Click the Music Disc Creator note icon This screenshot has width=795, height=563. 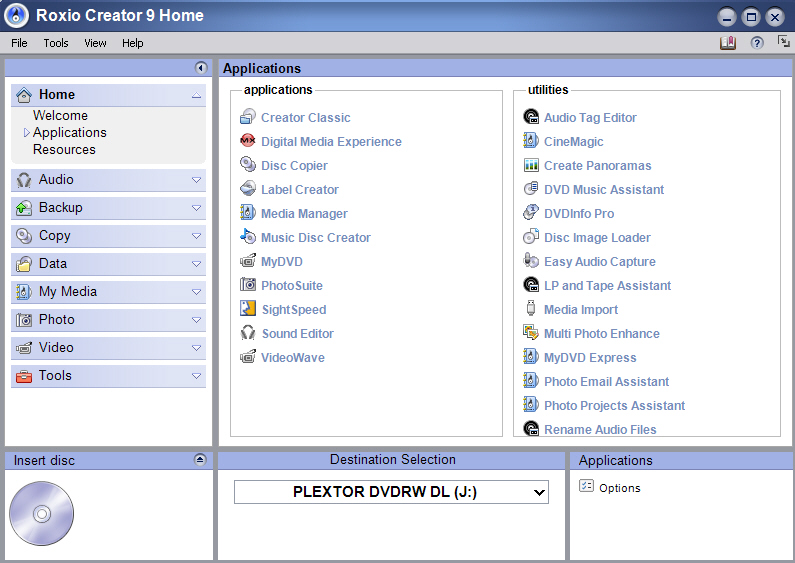pos(247,236)
